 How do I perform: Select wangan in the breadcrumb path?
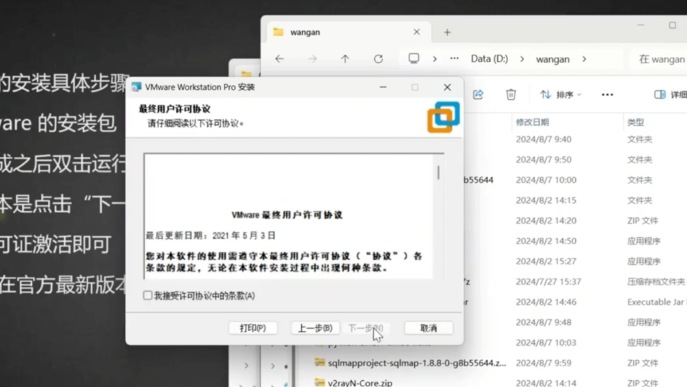click(x=553, y=59)
